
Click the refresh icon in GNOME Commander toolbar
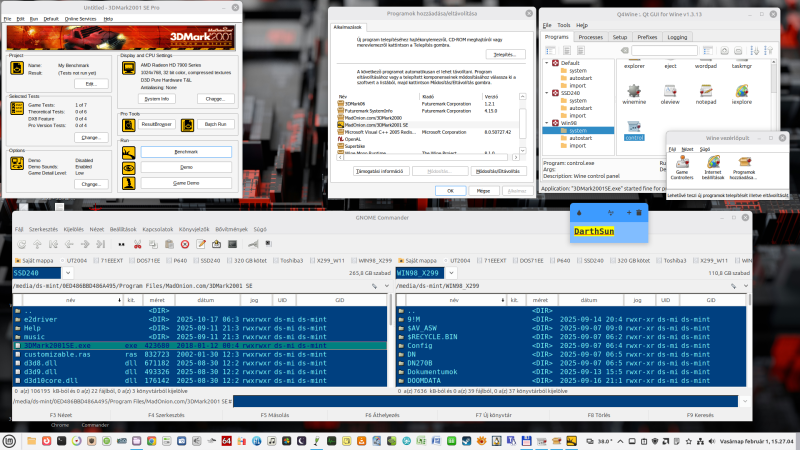[21, 244]
